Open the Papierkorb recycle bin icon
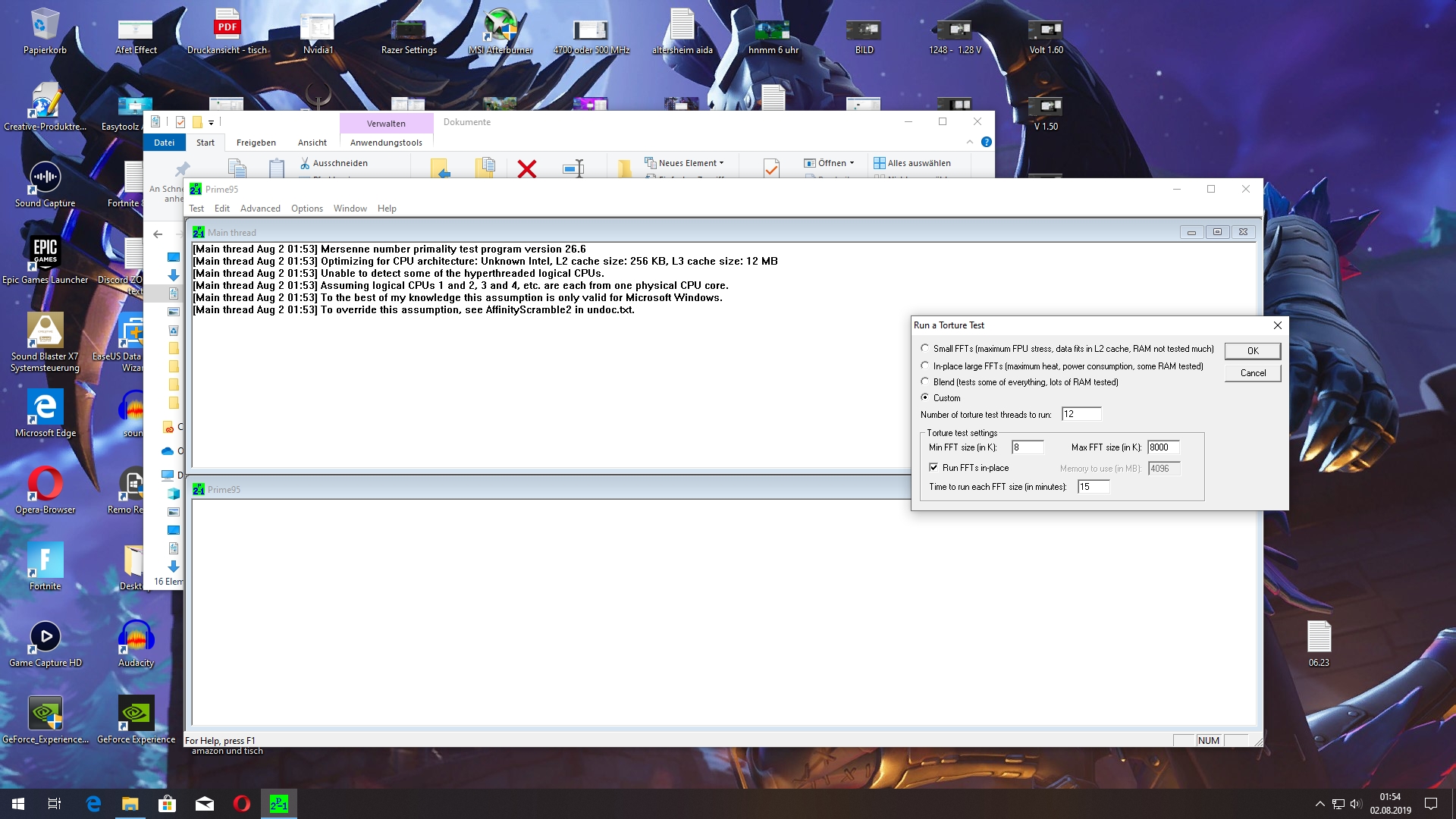This screenshot has height=819, width=1456. (45, 30)
